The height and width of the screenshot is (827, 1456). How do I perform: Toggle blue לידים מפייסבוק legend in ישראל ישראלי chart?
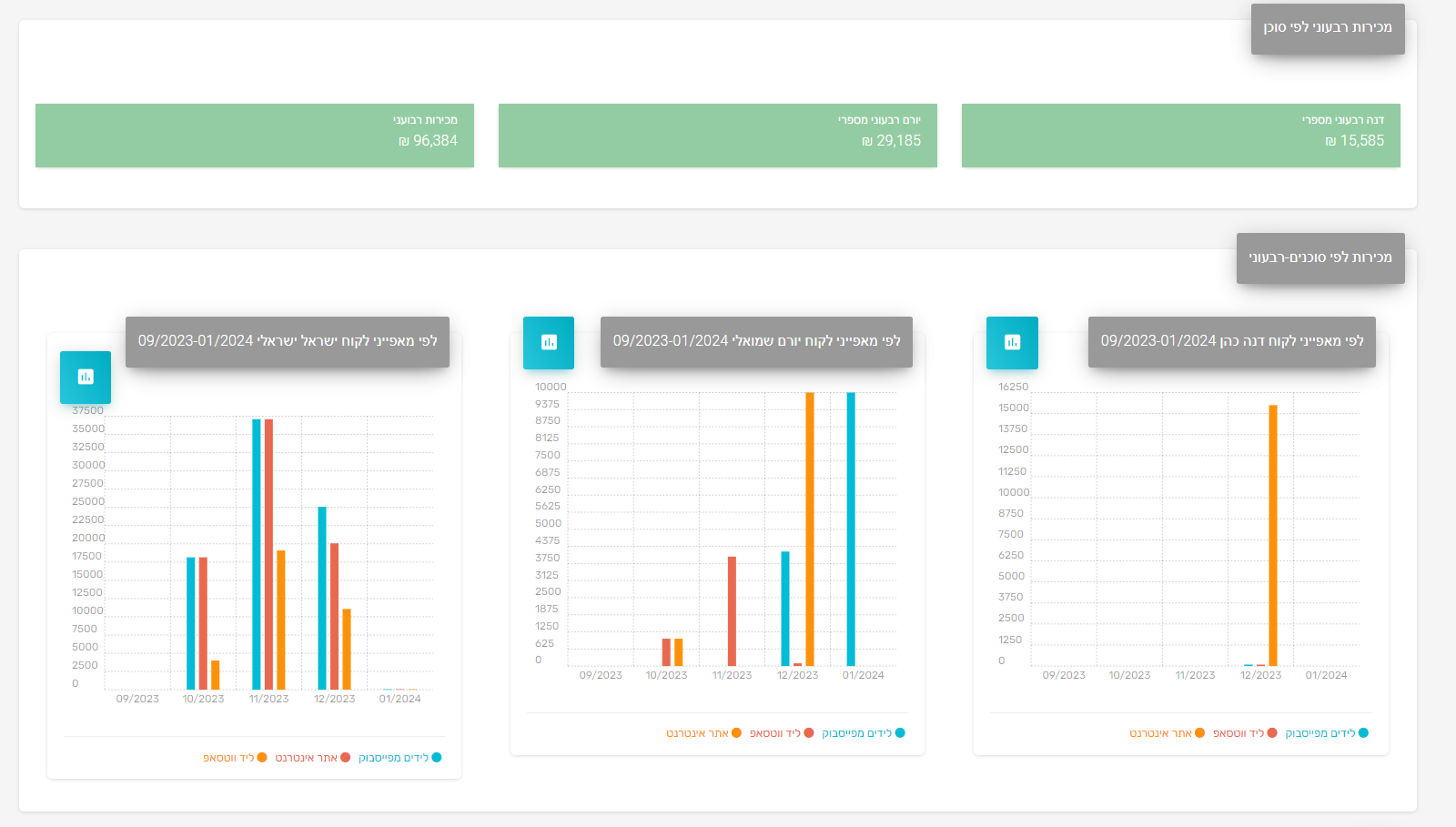(400, 758)
